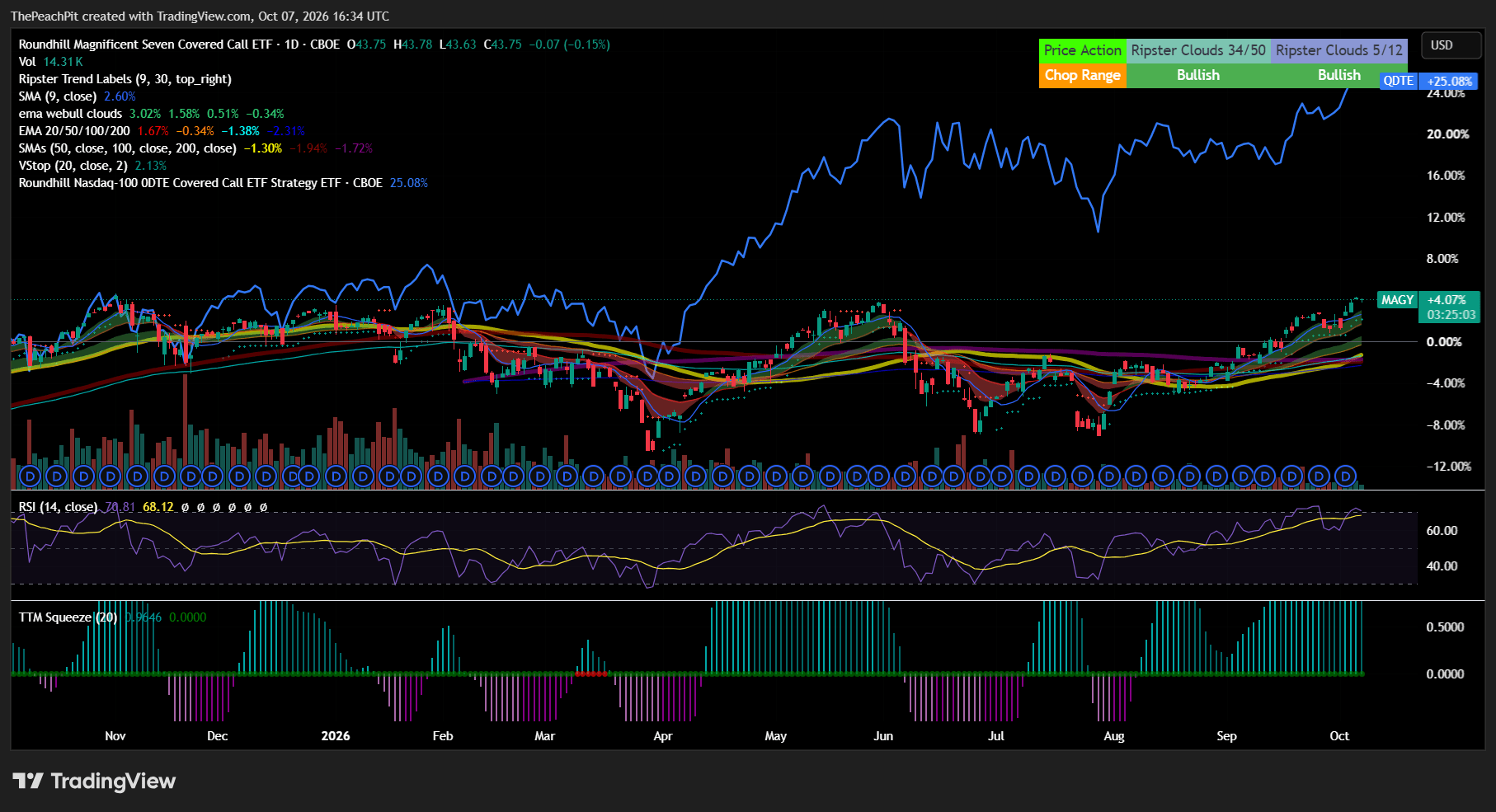Click the Jun label on time axis
Screen dimensions: 1496x812
point(883,736)
